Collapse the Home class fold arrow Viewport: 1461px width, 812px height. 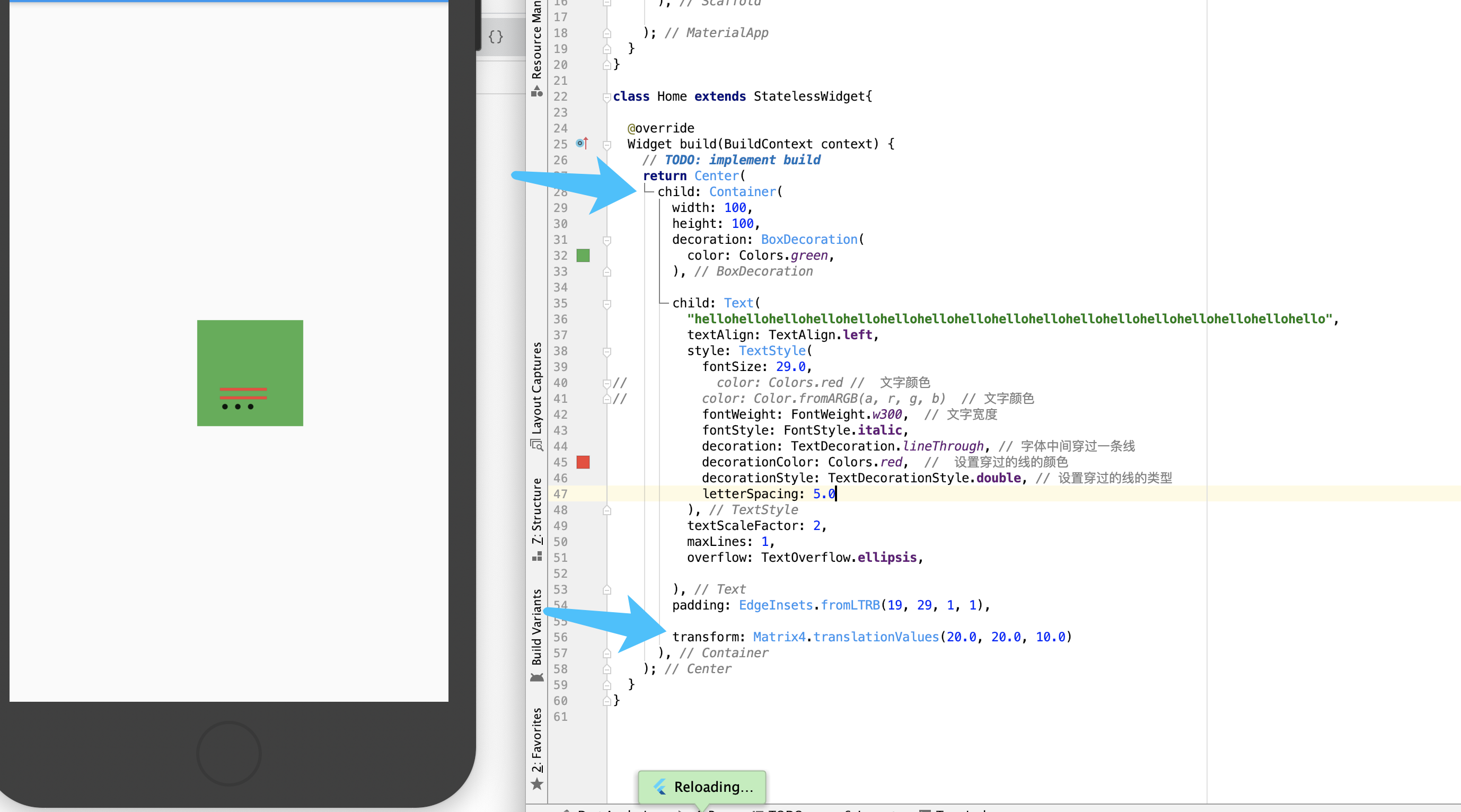click(606, 97)
